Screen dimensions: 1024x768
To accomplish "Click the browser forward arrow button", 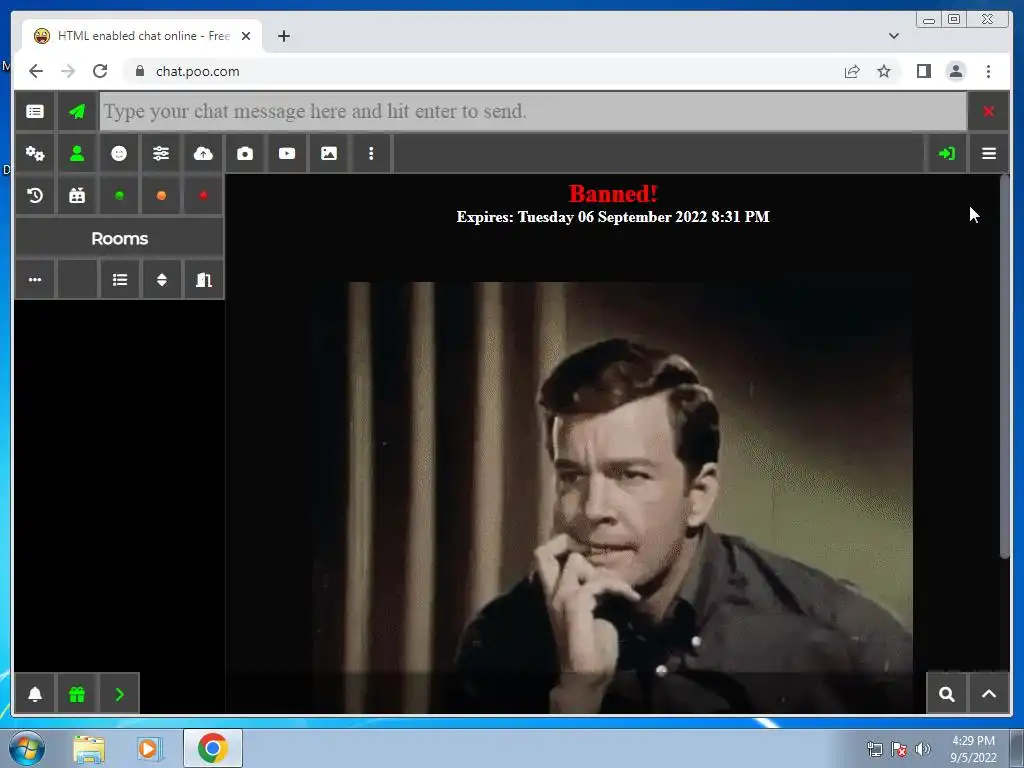I will pyautogui.click(x=68, y=71).
